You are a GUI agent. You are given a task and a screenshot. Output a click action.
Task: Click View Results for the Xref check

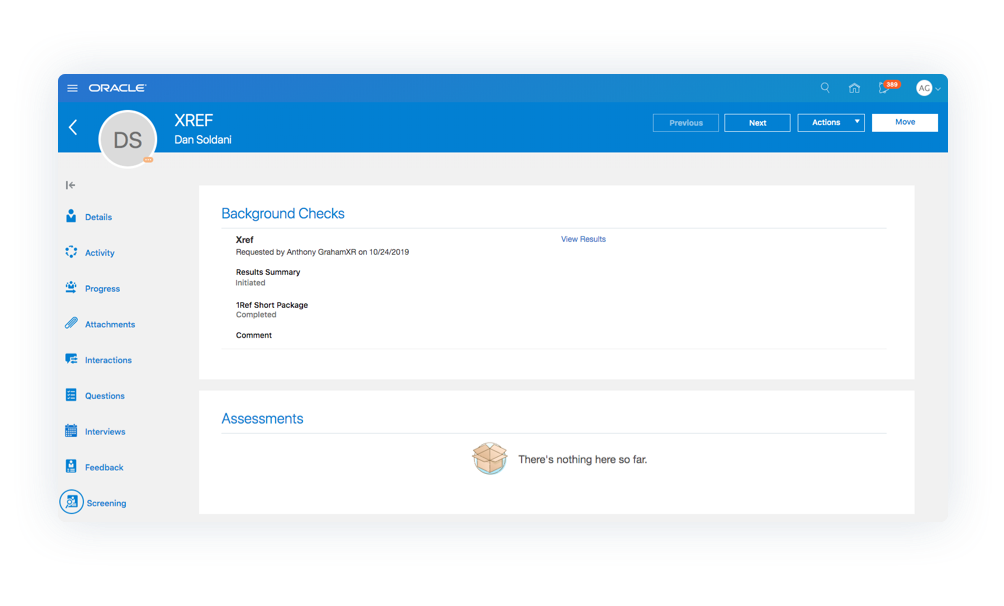tap(583, 239)
